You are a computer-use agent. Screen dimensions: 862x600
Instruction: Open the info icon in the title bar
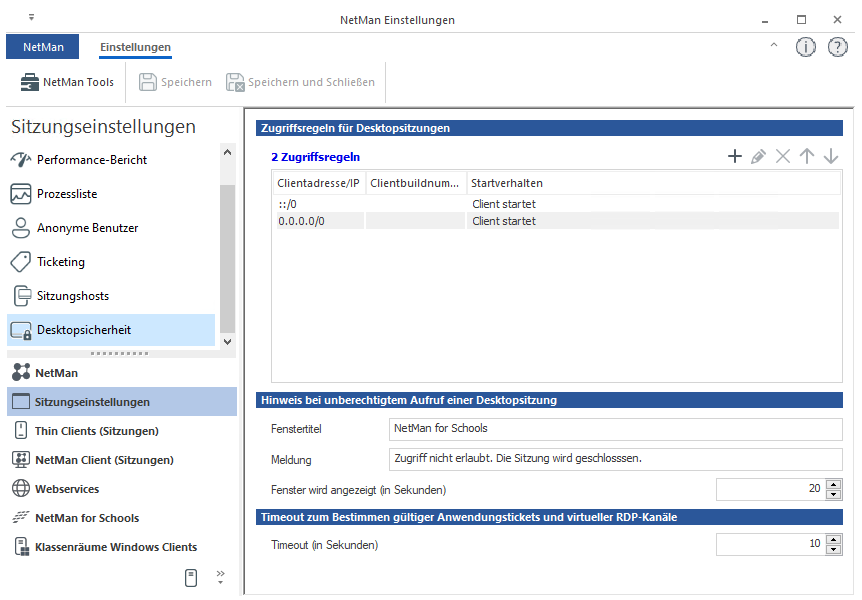pyautogui.click(x=806, y=46)
